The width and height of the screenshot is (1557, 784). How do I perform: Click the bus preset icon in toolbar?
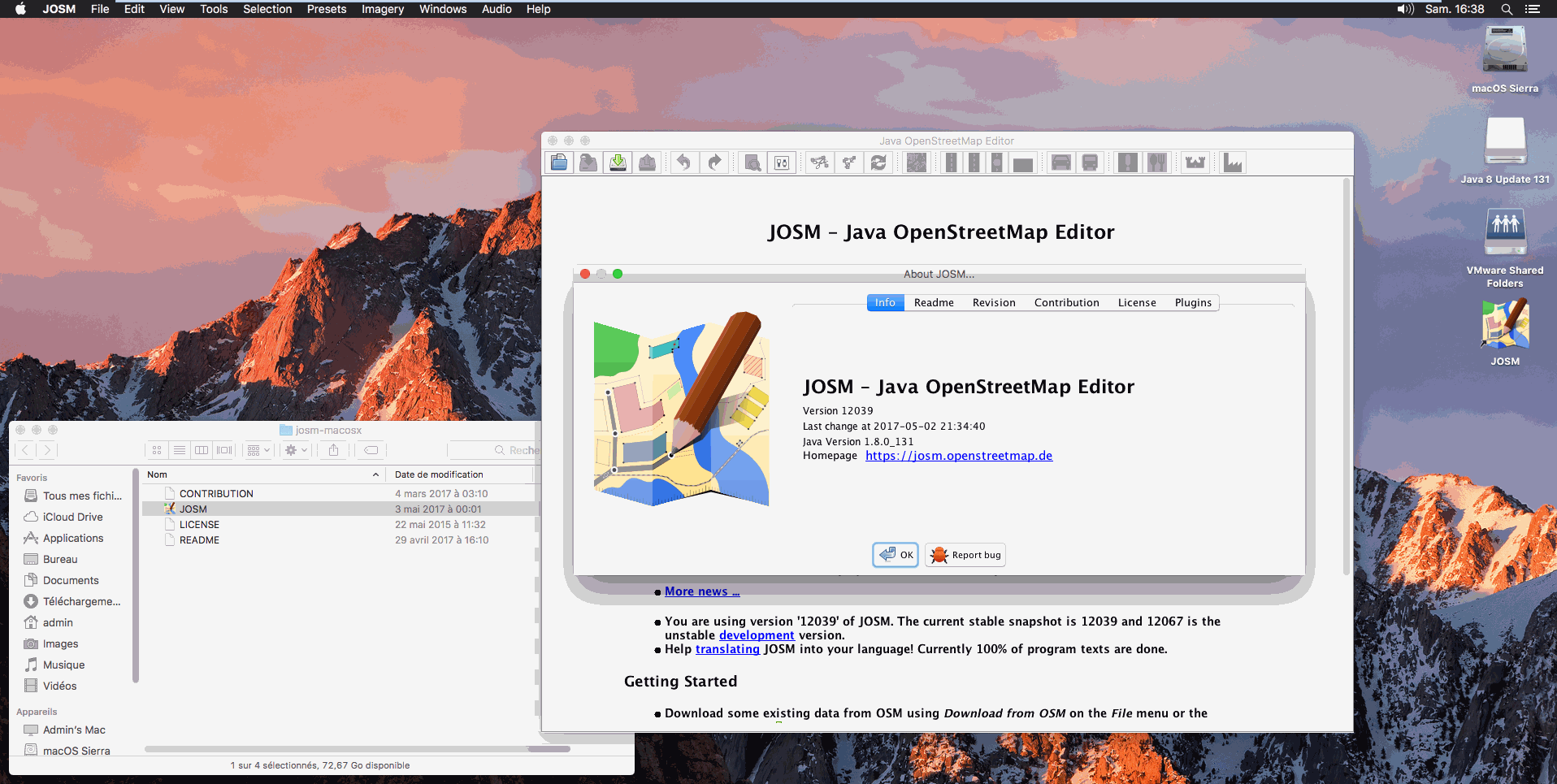pyautogui.click(x=1090, y=162)
